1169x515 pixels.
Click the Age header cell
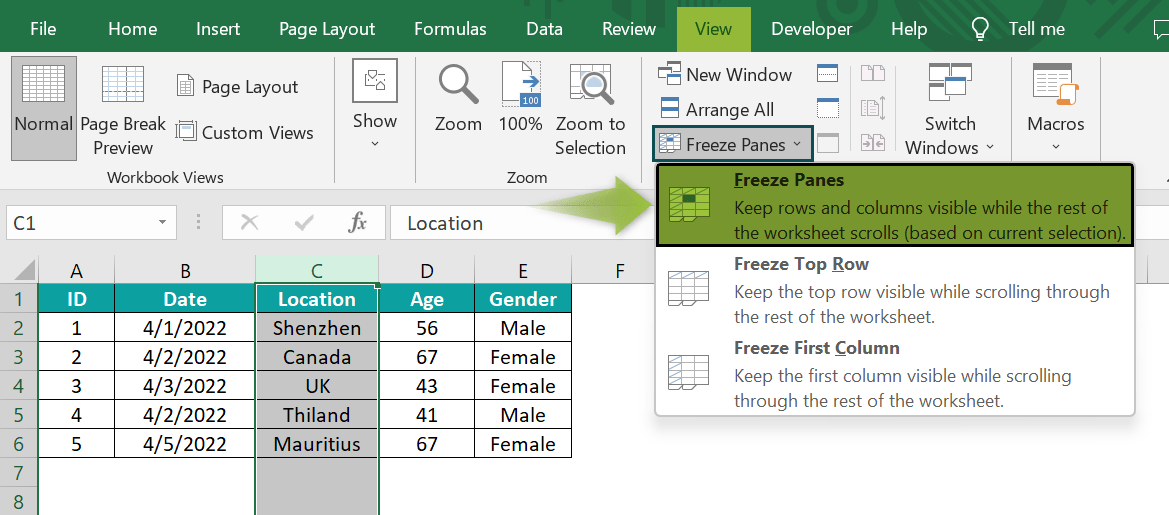[x=426, y=299]
